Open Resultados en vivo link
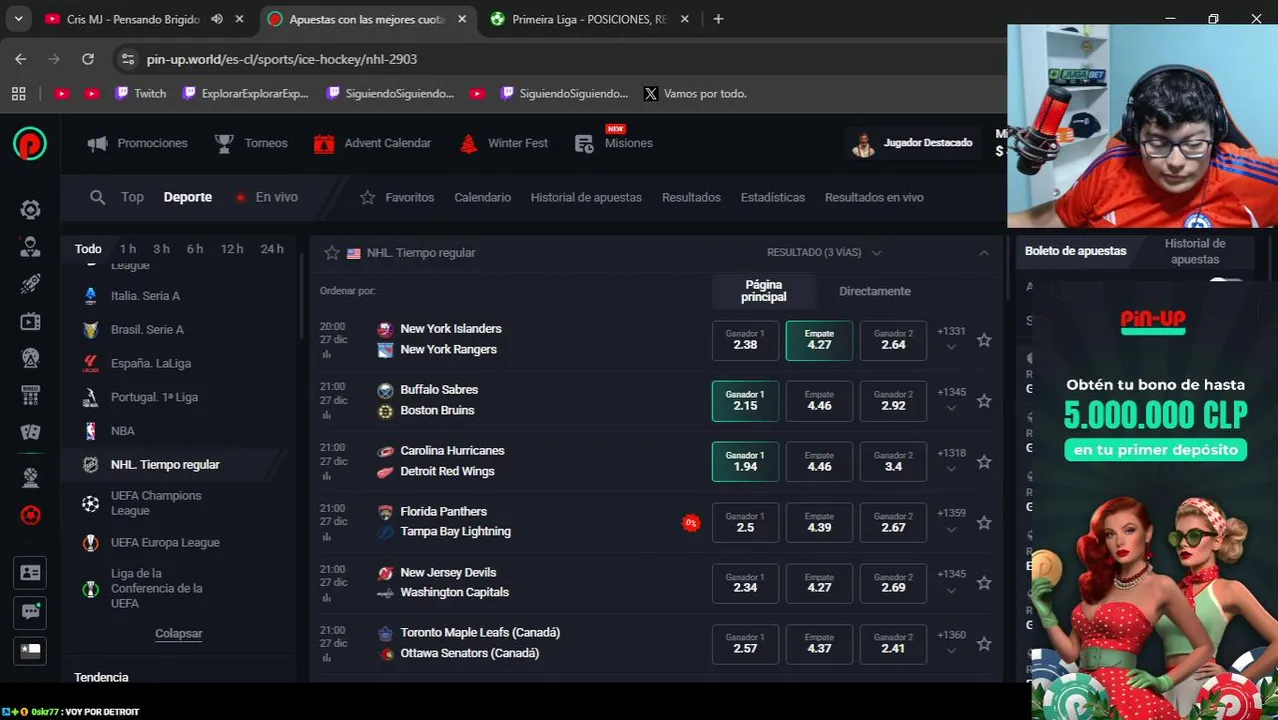The width and height of the screenshot is (1278, 720). 874,197
